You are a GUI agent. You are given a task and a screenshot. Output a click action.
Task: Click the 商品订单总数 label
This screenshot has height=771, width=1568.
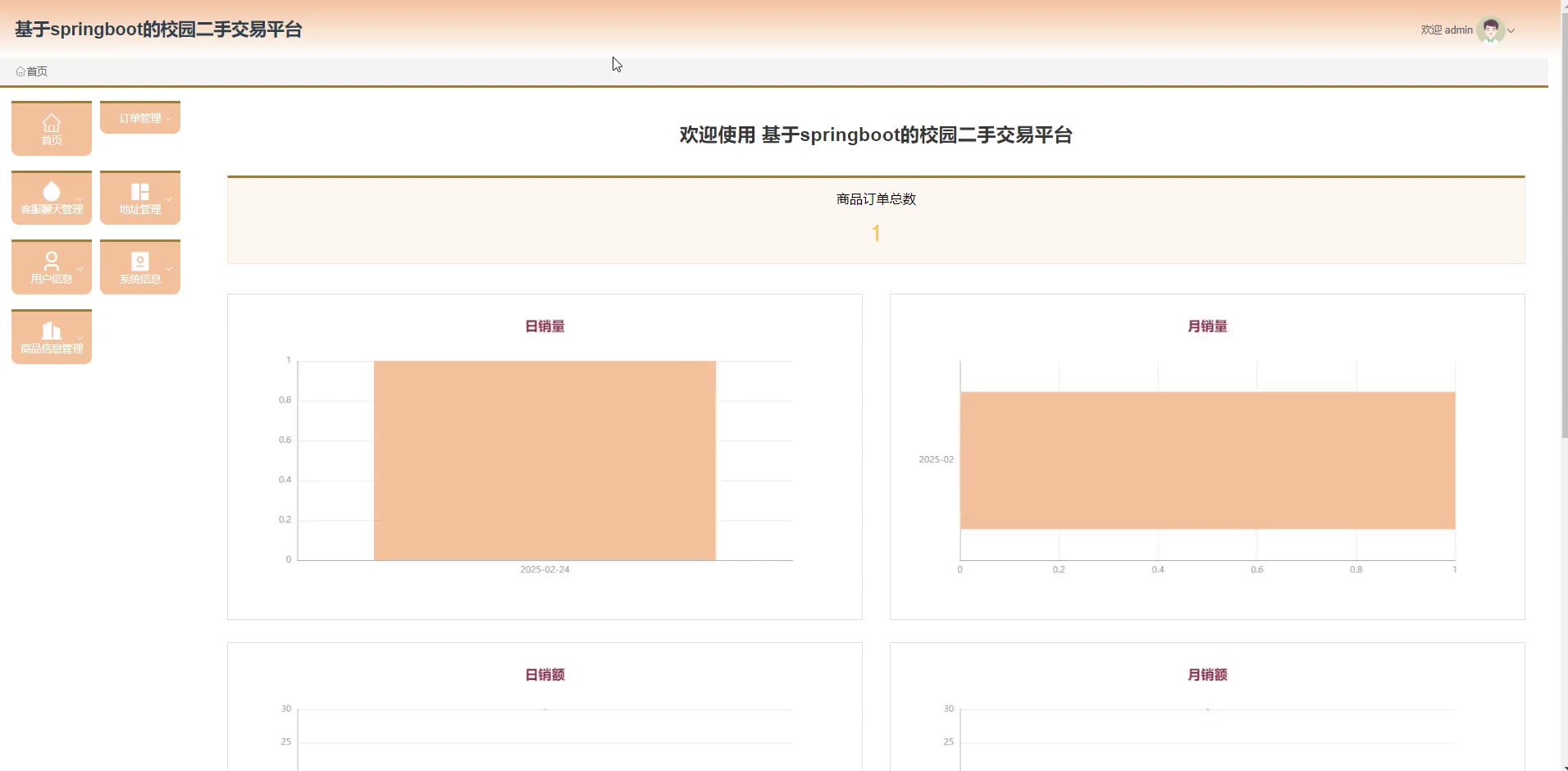coord(876,199)
